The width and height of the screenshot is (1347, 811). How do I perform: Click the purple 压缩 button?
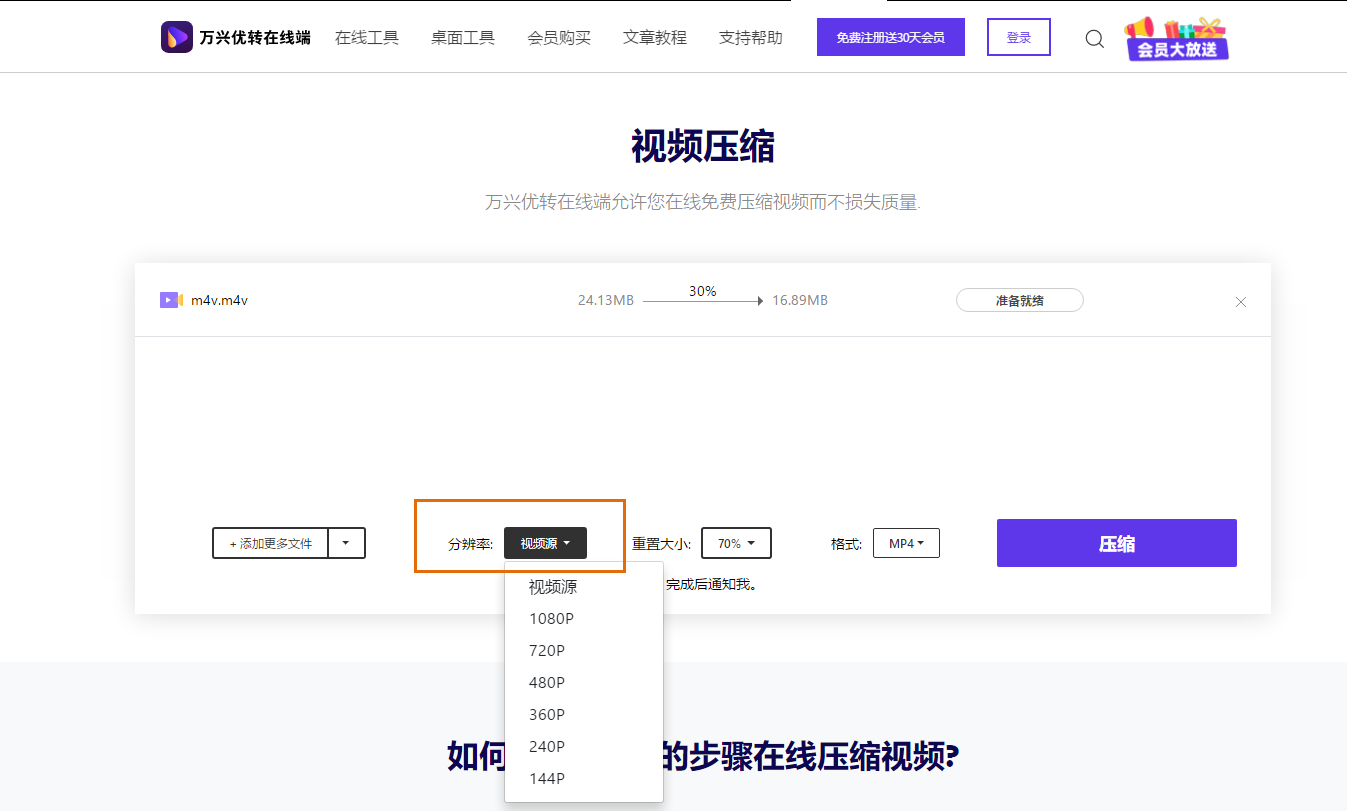pyautogui.click(x=1116, y=543)
